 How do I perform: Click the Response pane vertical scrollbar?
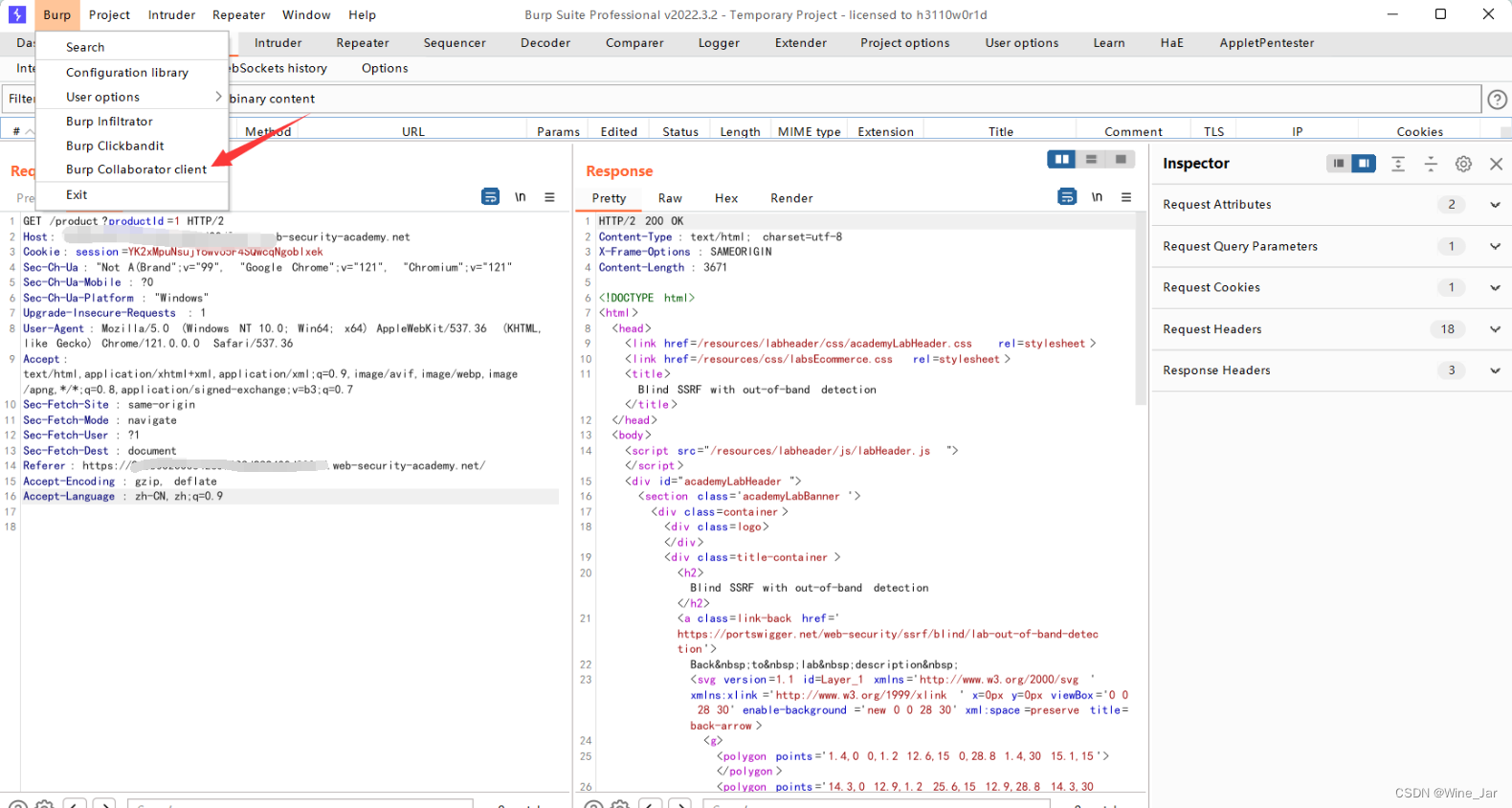coord(1141,309)
